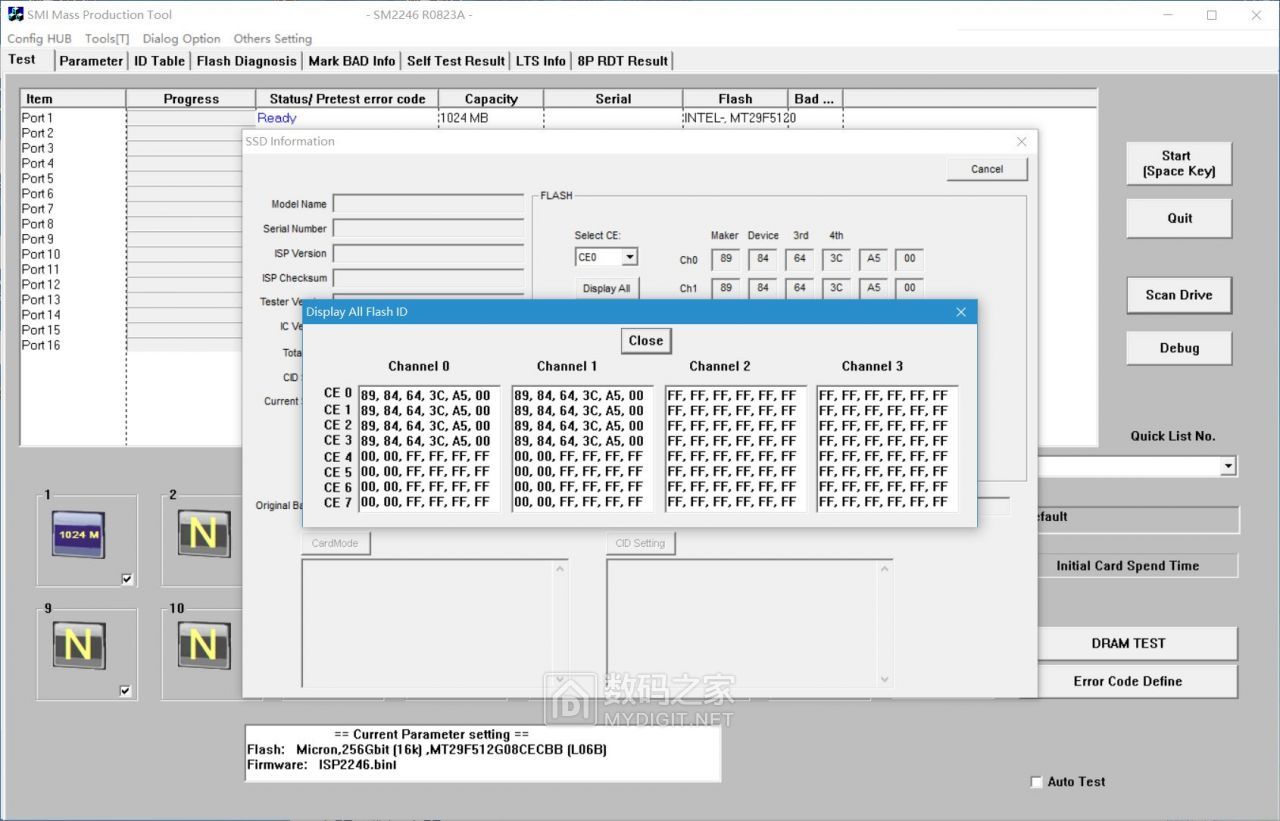Click the Ch1 Device ID field showing 84
This screenshot has height=821, width=1280.
pos(763,288)
